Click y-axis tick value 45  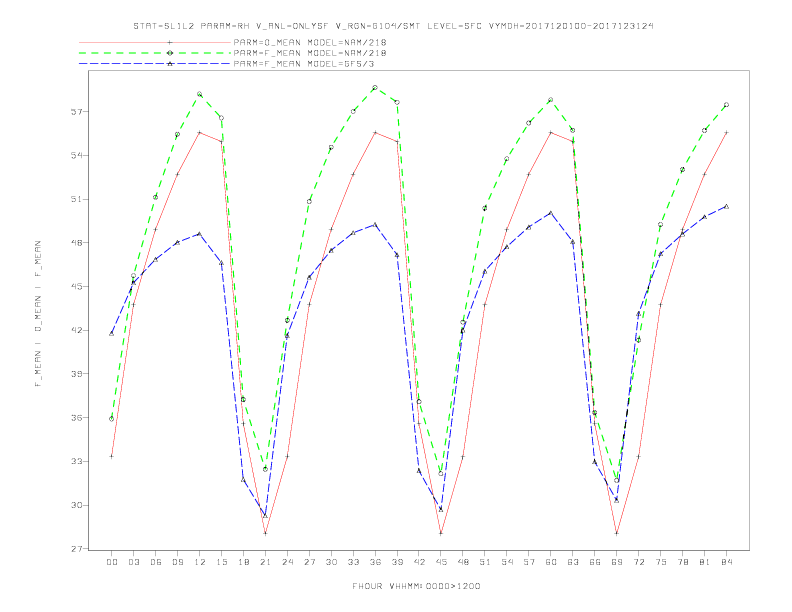pos(76,287)
